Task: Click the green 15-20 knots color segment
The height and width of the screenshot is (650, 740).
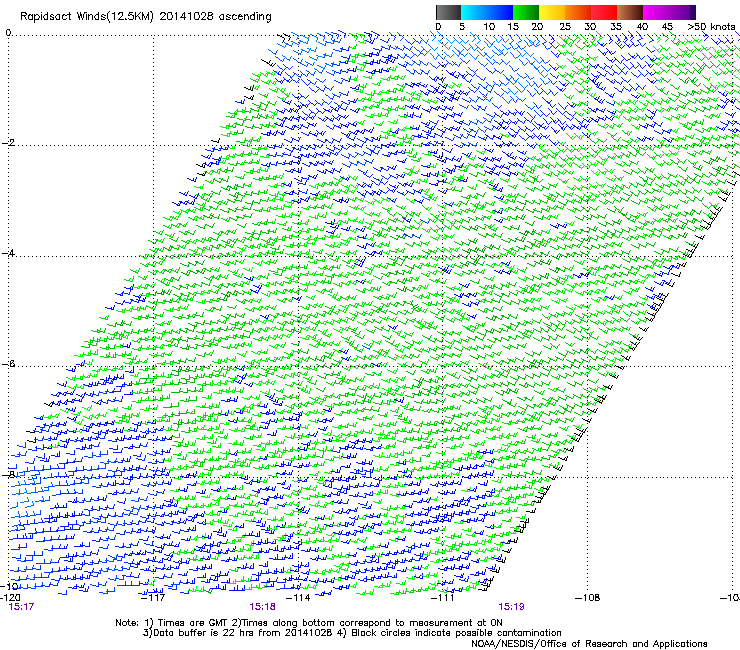Action: (526, 12)
